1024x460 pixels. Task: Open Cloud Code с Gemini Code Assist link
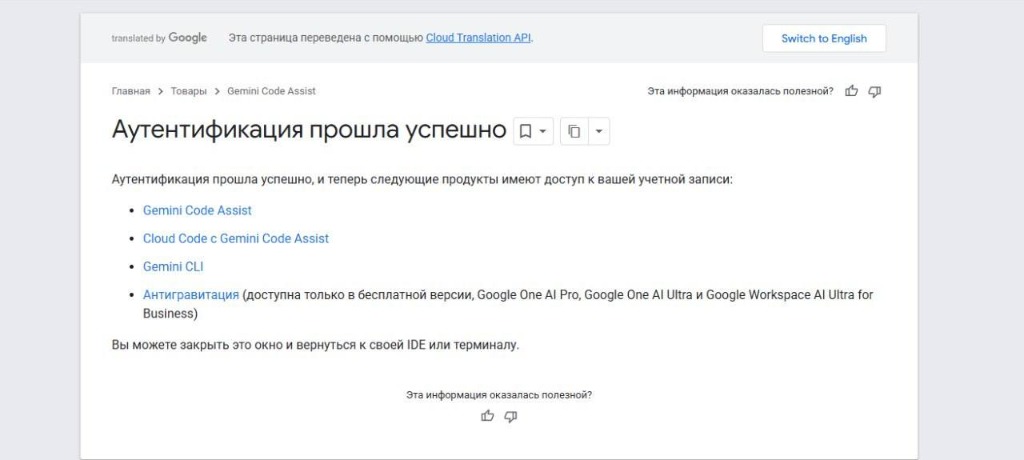[x=236, y=238]
